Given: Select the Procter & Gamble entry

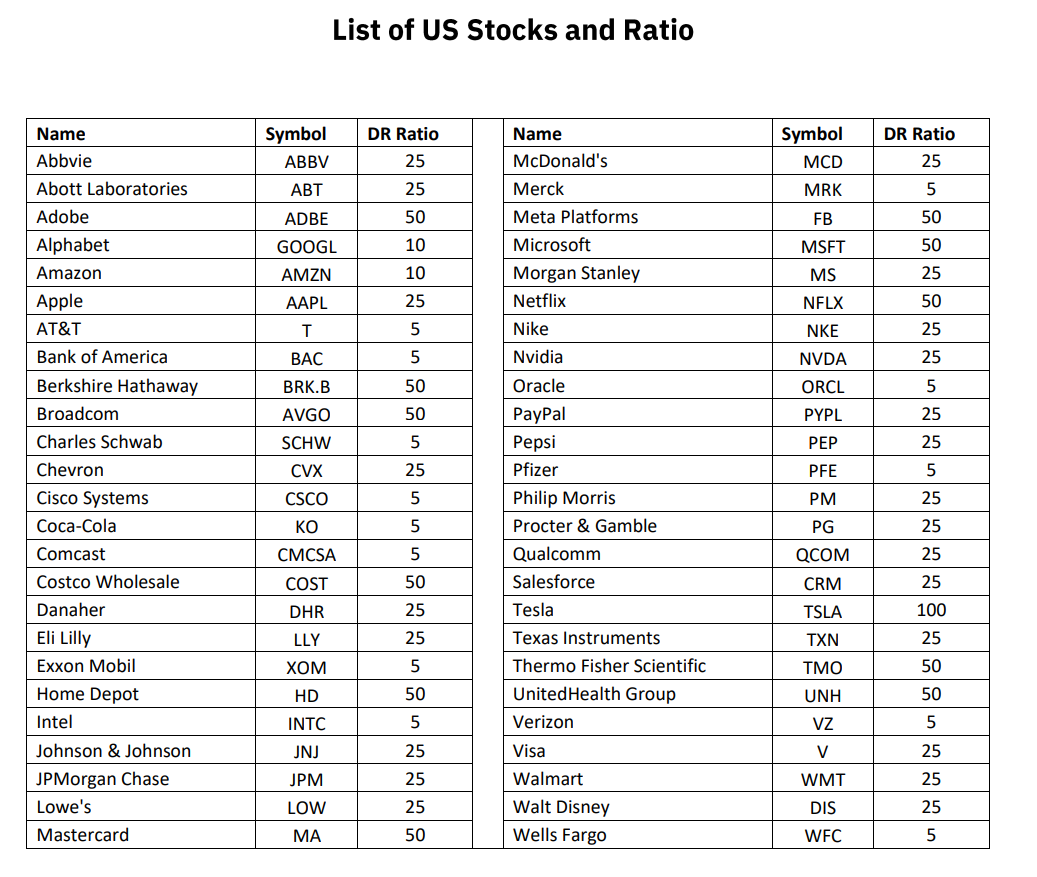Looking at the screenshot, I should (585, 526).
